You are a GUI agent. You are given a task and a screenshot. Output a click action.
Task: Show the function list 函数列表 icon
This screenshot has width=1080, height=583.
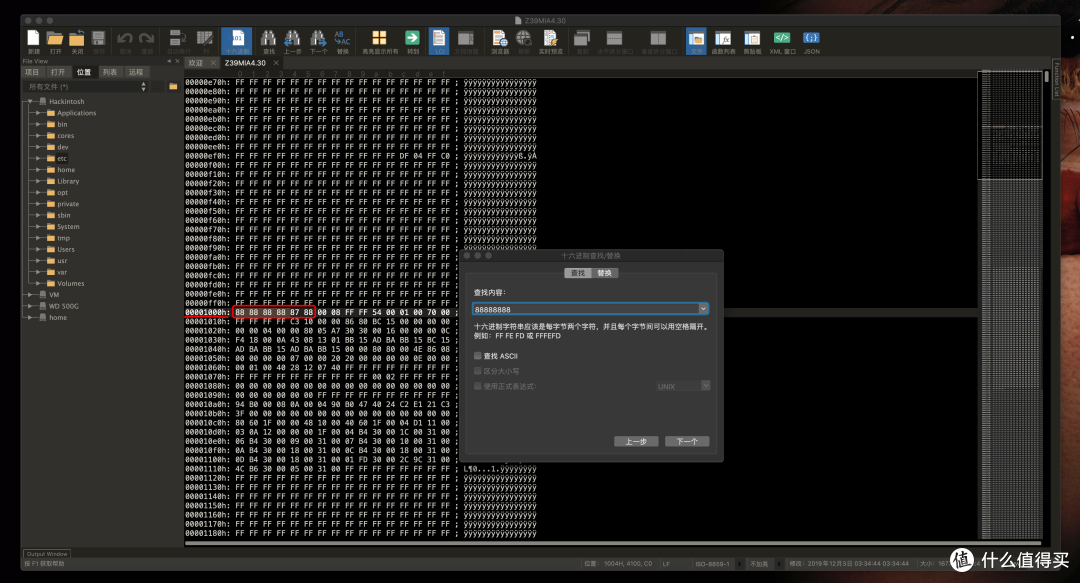coord(723,40)
